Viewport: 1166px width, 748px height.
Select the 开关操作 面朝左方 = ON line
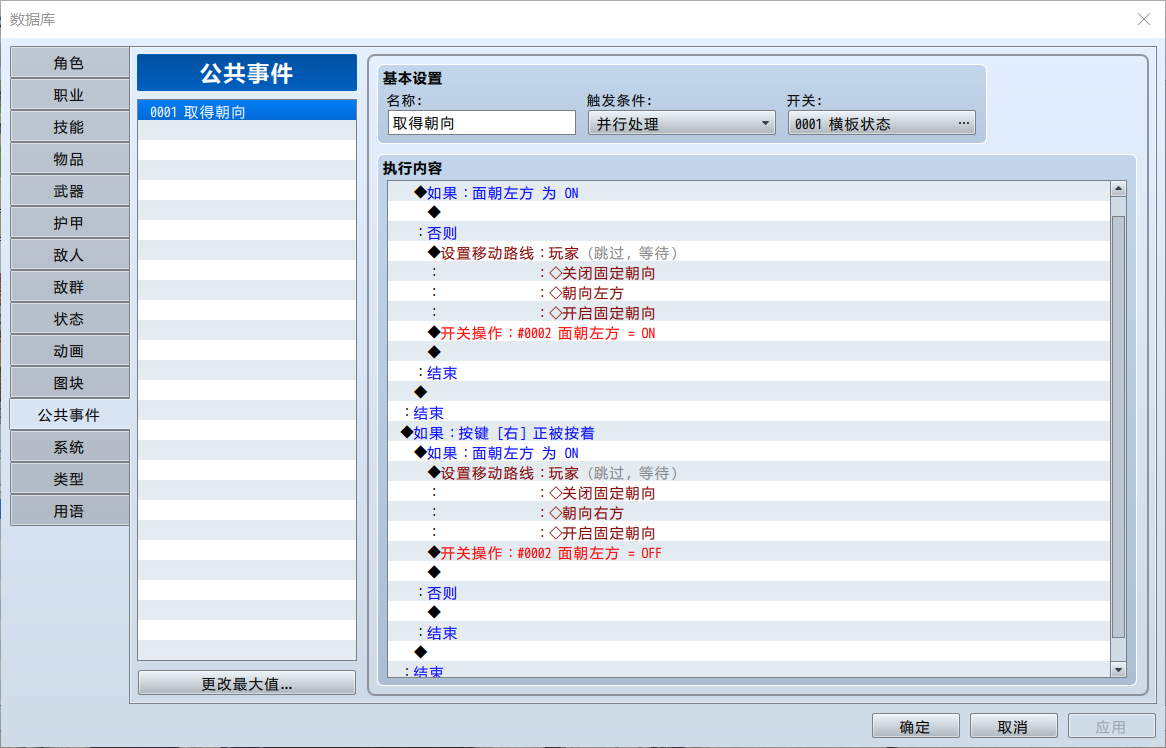[749, 333]
